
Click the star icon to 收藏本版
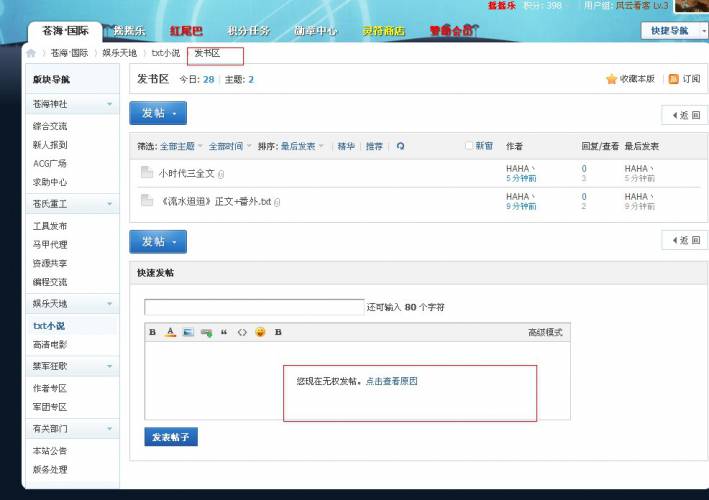coord(612,79)
